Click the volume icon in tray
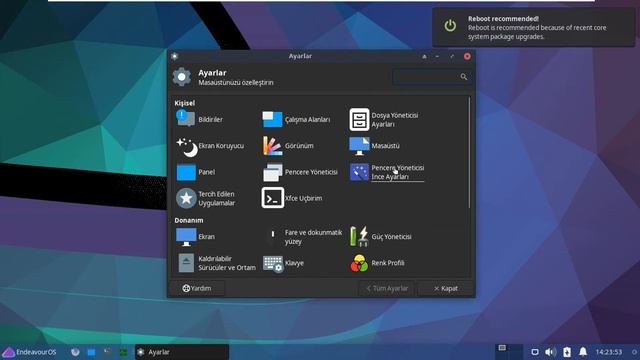 coord(550,352)
